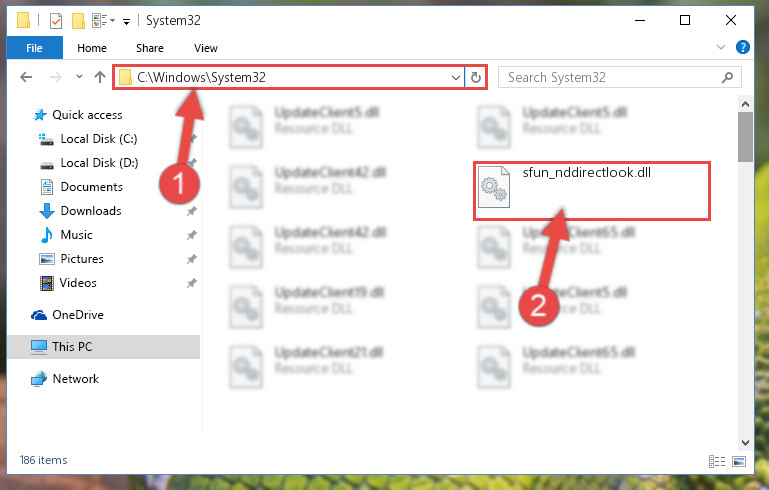This screenshot has height=490, width=769.
Task: Toggle pin icon beside Videos
Action: pyautogui.click(x=191, y=283)
